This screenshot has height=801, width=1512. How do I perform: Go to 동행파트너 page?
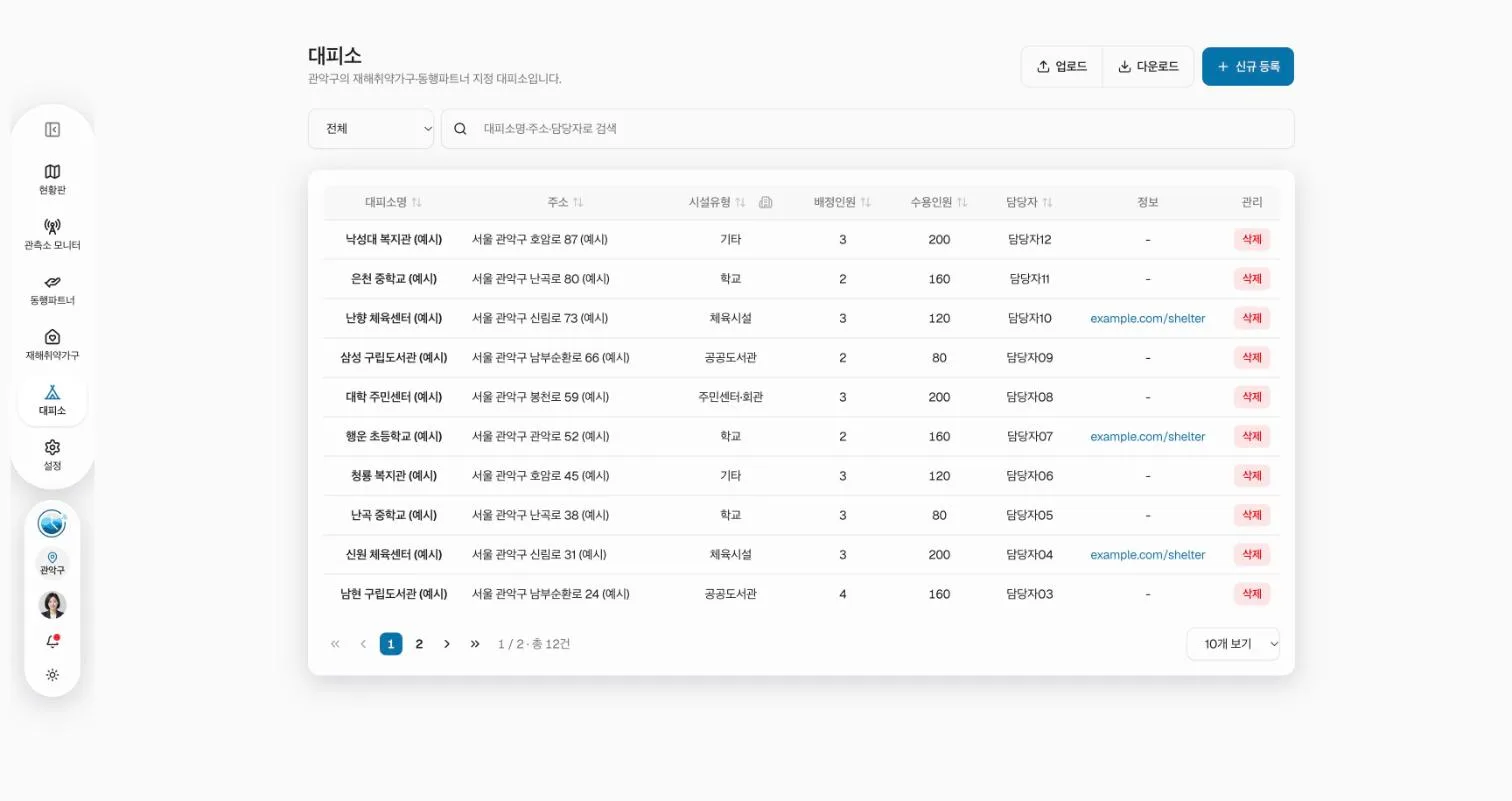(x=52, y=289)
